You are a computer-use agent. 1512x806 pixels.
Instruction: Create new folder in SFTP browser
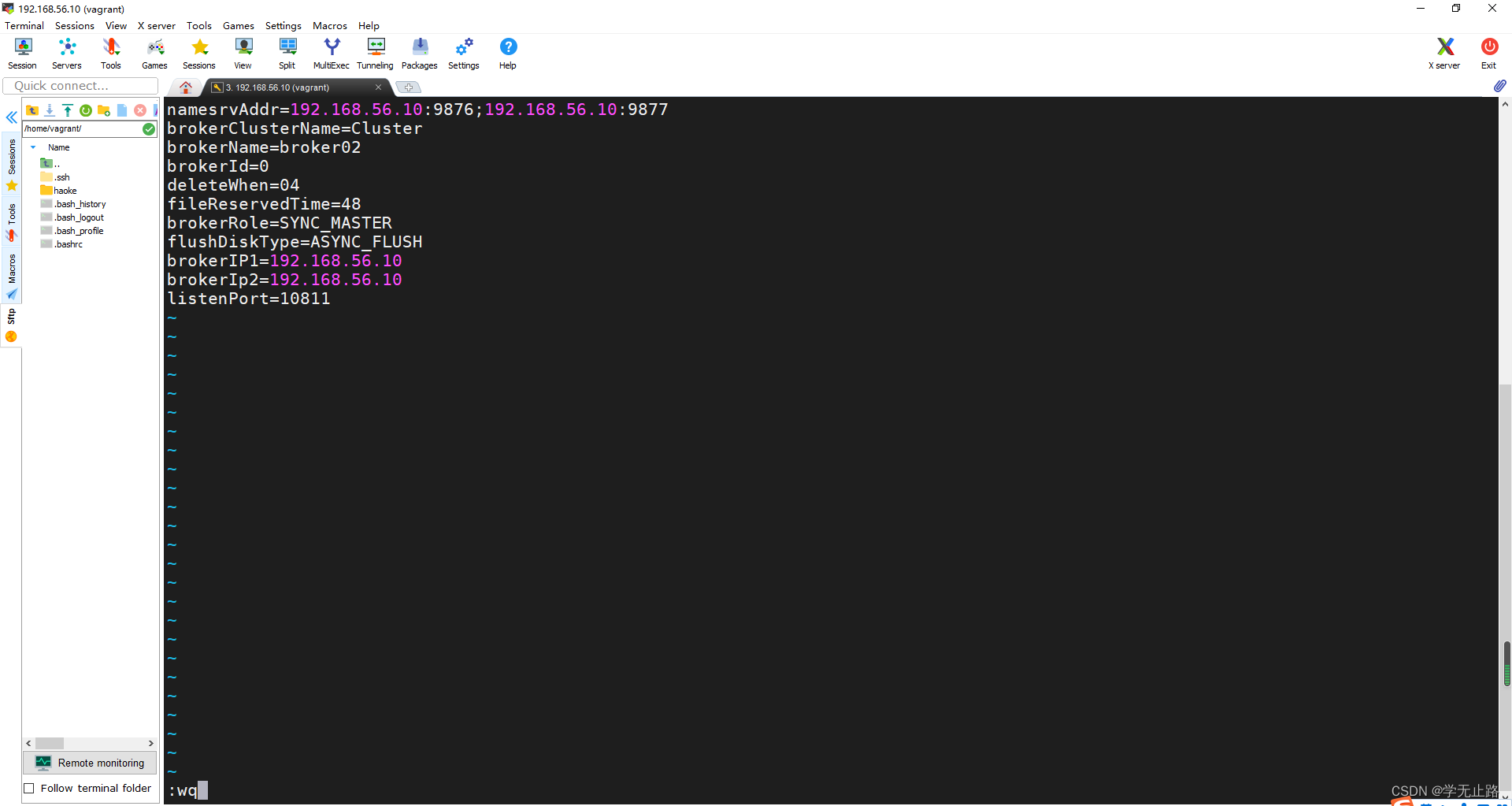(104, 110)
